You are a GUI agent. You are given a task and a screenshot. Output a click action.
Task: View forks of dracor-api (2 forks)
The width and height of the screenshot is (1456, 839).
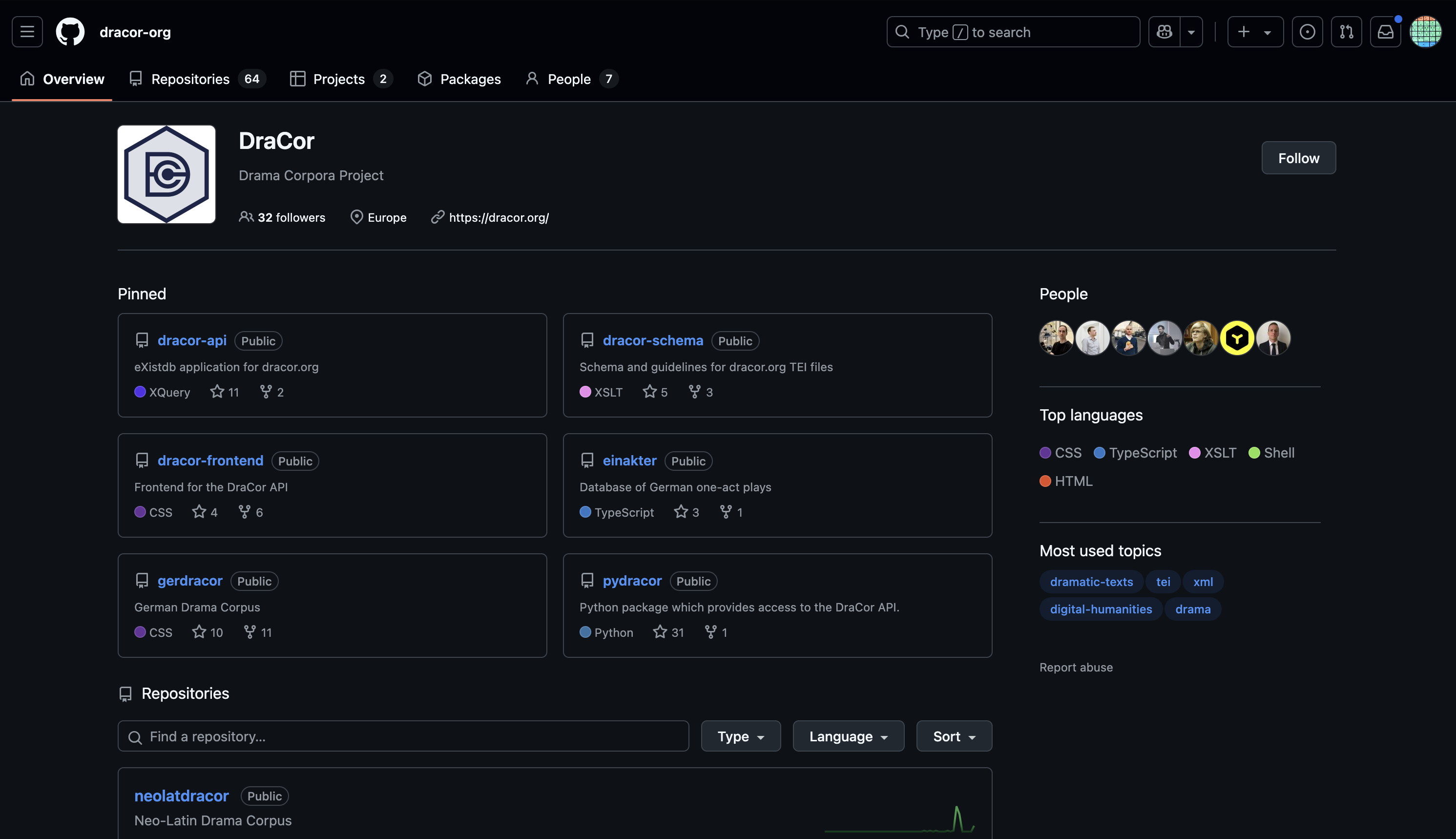point(272,392)
